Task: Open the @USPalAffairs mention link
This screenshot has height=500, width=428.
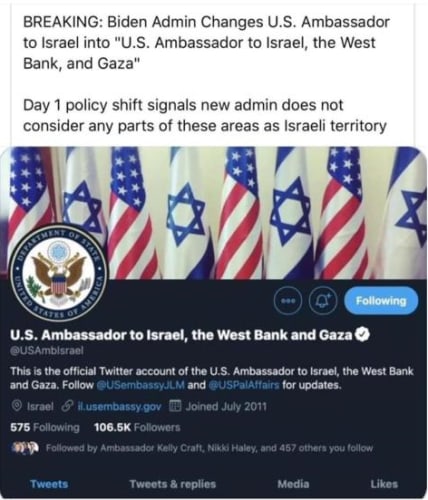Action: [244, 385]
